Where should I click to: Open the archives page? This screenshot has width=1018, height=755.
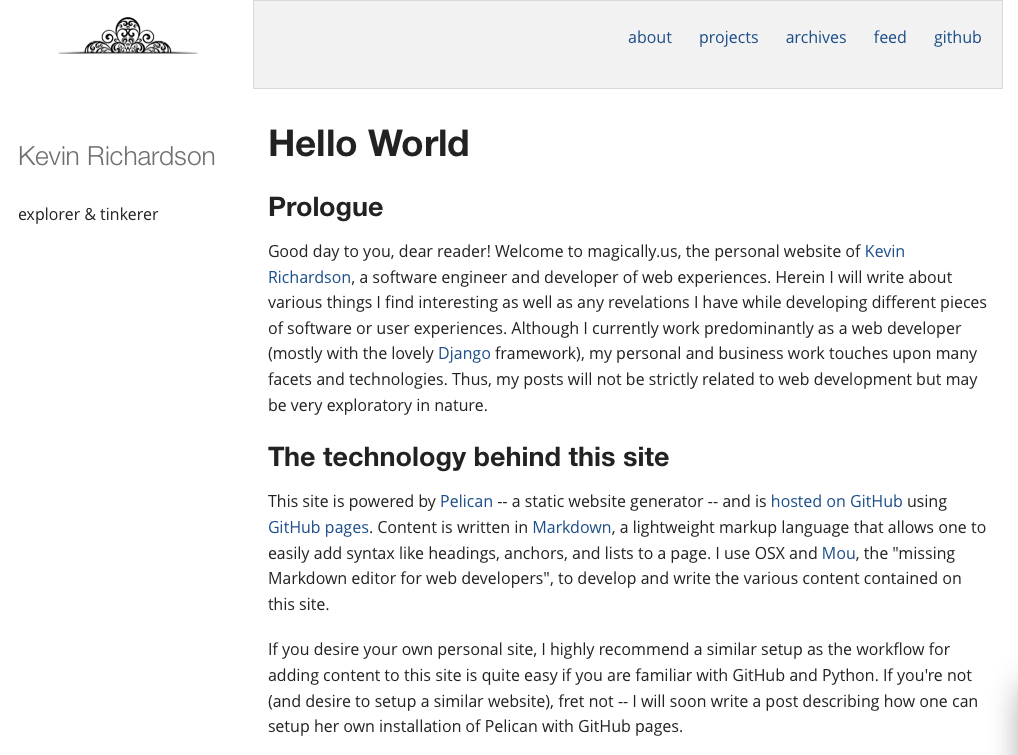(815, 37)
